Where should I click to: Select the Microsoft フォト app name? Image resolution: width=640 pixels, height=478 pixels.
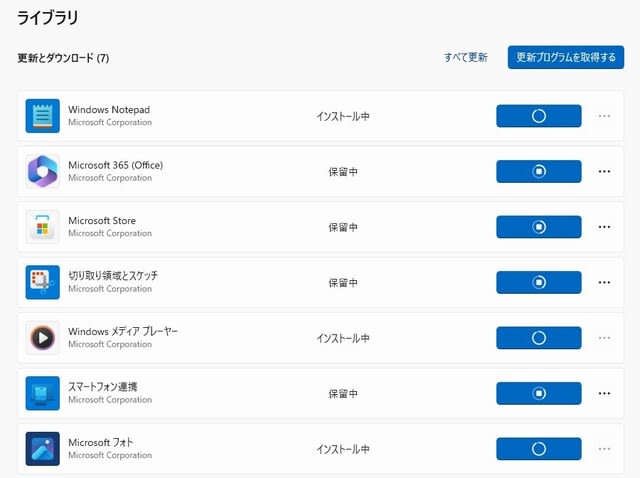(101, 442)
